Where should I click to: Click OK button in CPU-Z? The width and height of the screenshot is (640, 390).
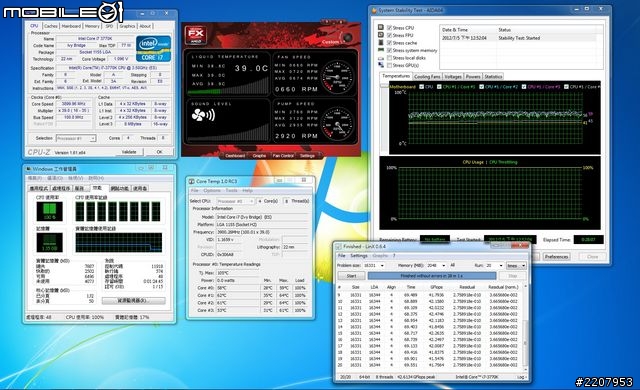pos(159,152)
